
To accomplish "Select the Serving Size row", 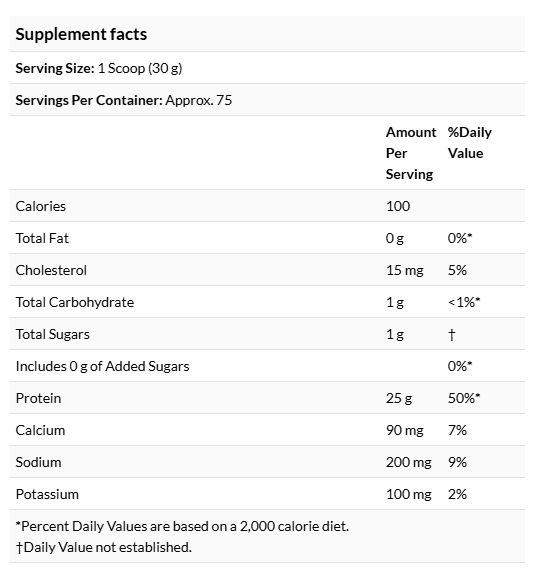I will point(267,68).
